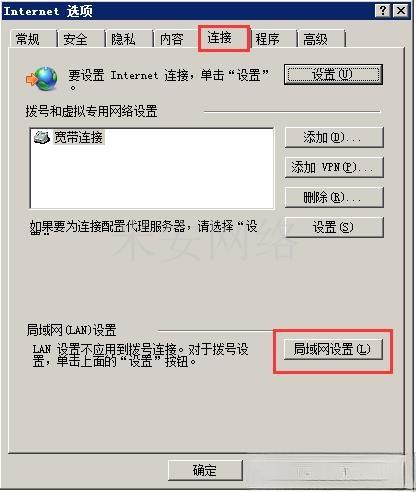Open the 程序 tab
The height and width of the screenshot is (492, 416).
(273, 39)
